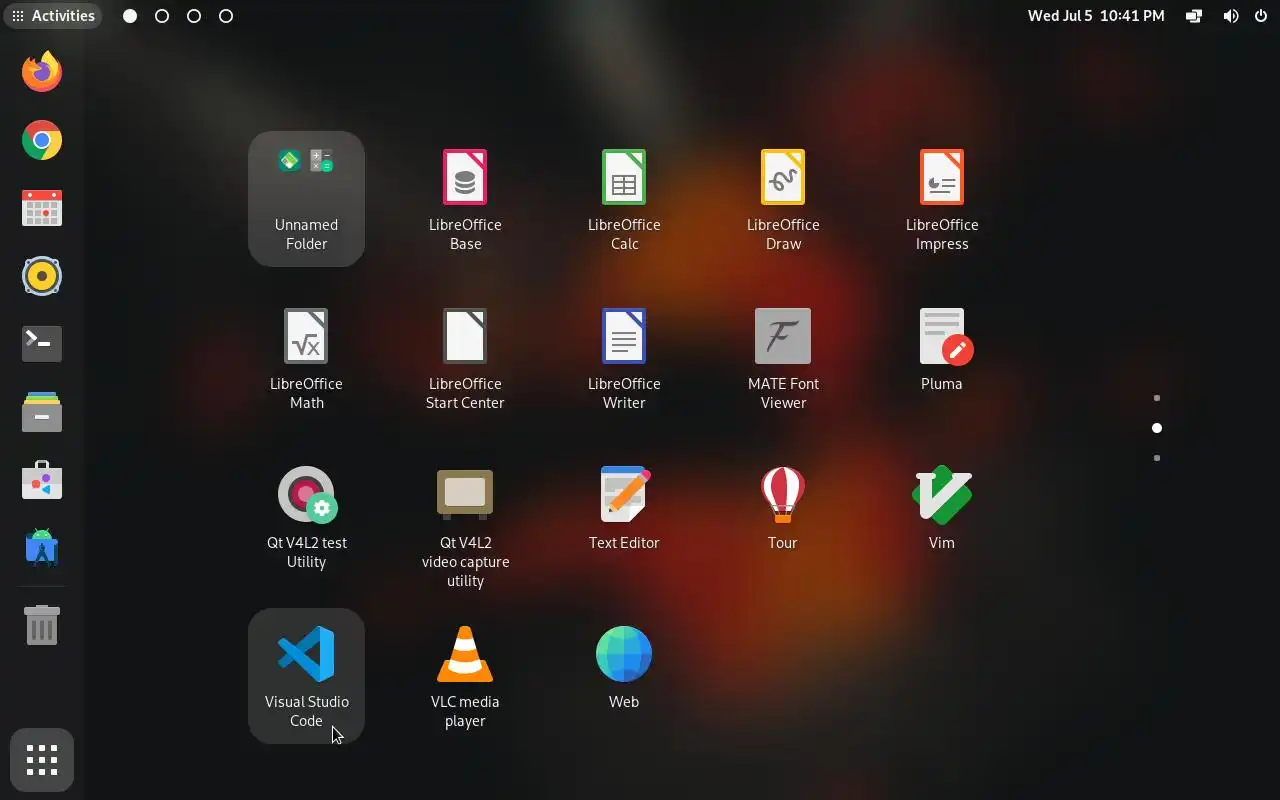1280x800 pixels.
Task: Launch Pluma editor
Action: point(942,348)
